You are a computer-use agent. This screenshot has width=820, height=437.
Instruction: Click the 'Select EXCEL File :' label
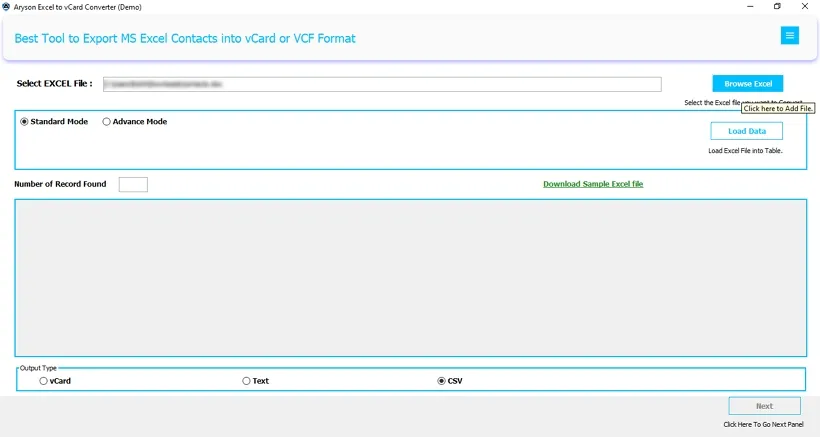point(54,84)
